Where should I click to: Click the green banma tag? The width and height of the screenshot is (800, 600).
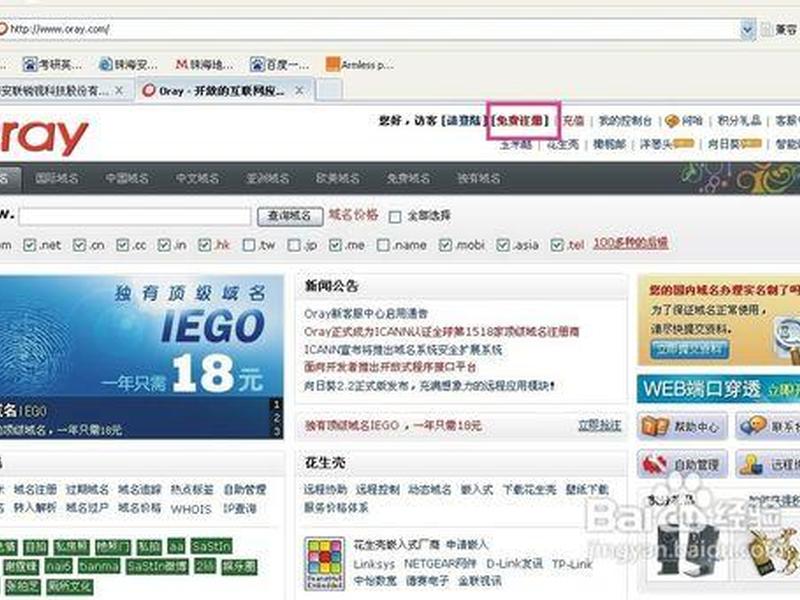98,566
